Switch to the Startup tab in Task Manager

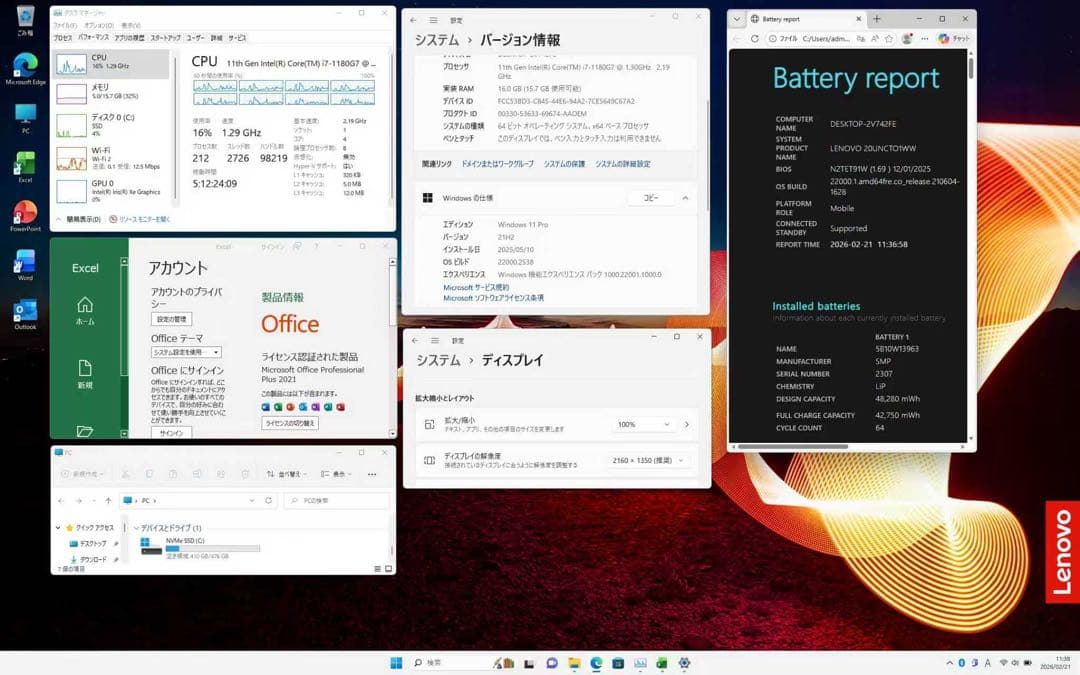165,38
